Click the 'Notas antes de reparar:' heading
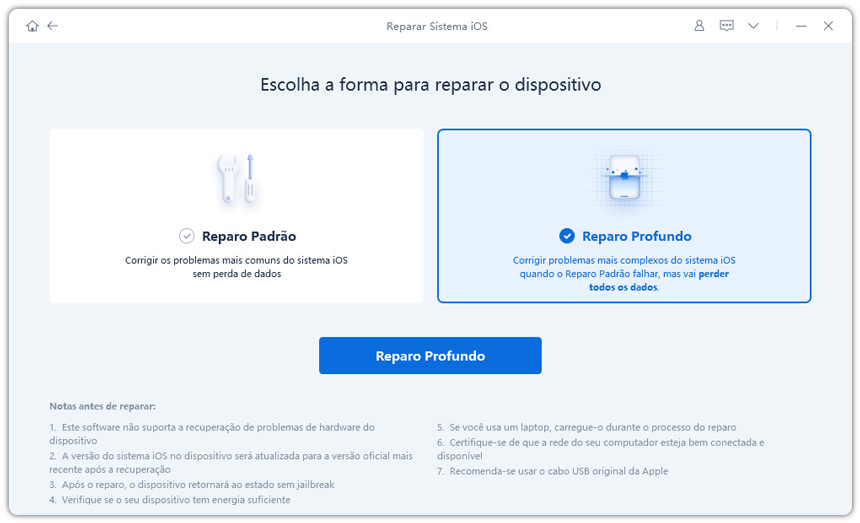This screenshot has height=523, width=860. [x=103, y=406]
